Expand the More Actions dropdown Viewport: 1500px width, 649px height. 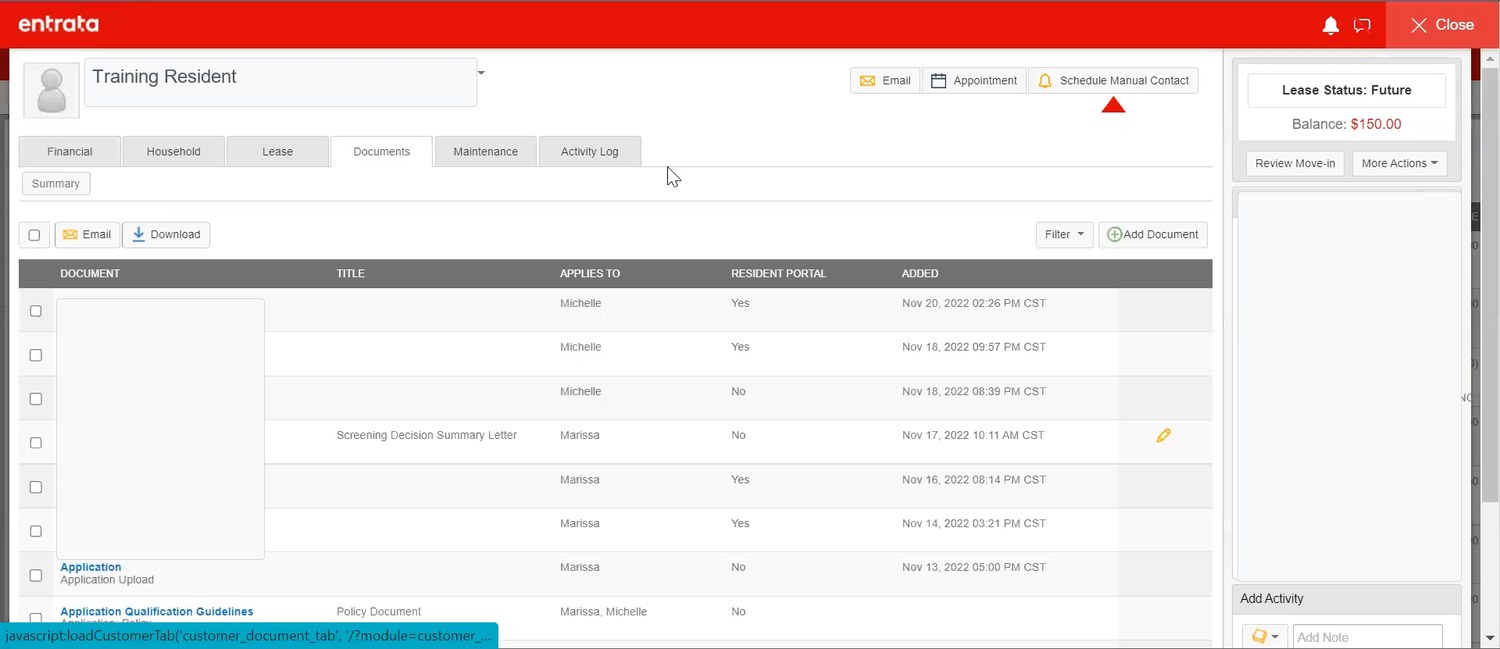(x=1399, y=163)
